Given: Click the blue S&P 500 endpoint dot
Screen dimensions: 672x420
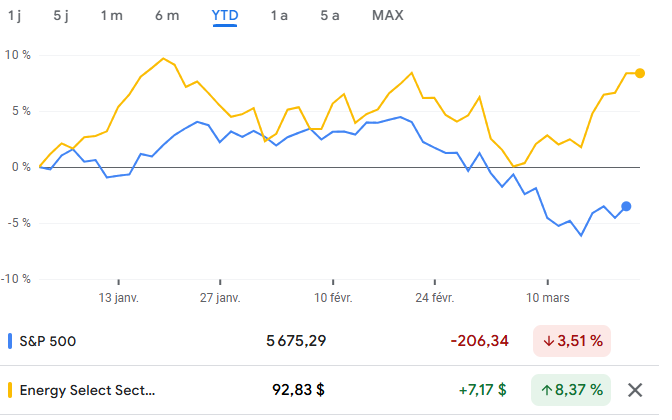Looking at the screenshot, I should point(626,207).
